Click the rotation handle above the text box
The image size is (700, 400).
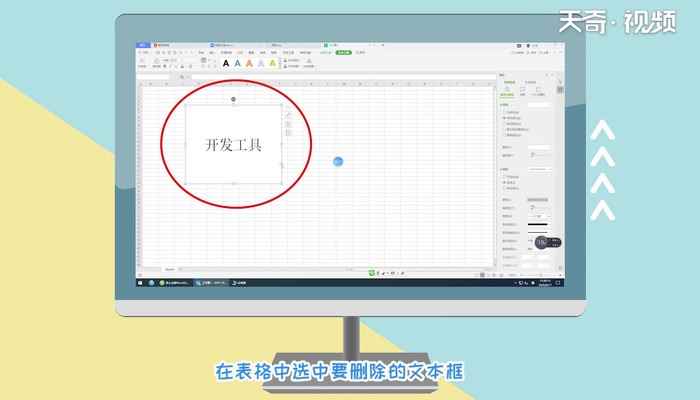coord(234,99)
